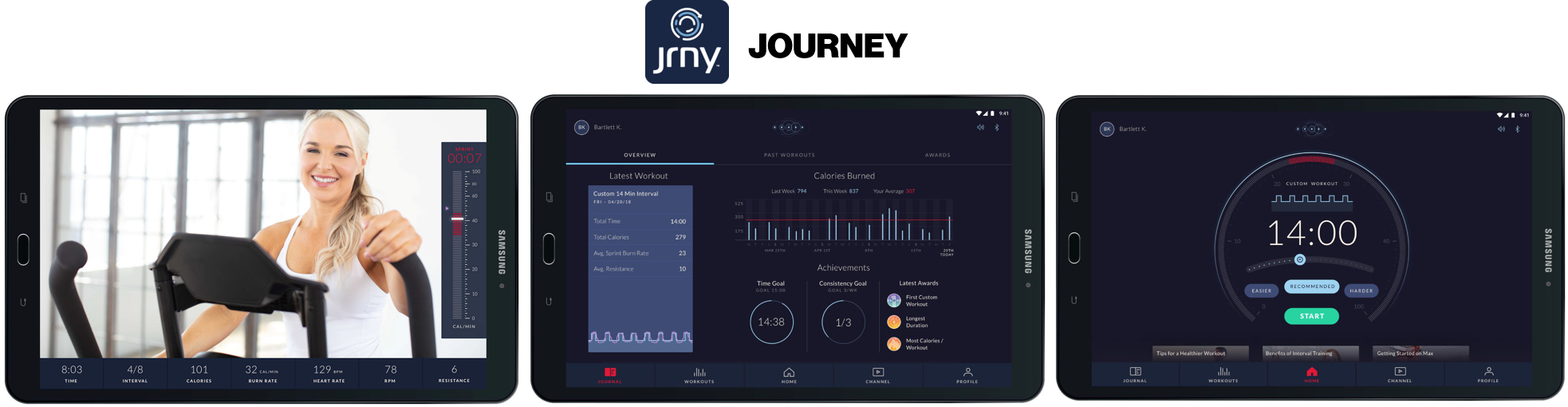Tap the JRNY top-center logo in right tablet
The width and height of the screenshot is (1568, 407).
1312,128
